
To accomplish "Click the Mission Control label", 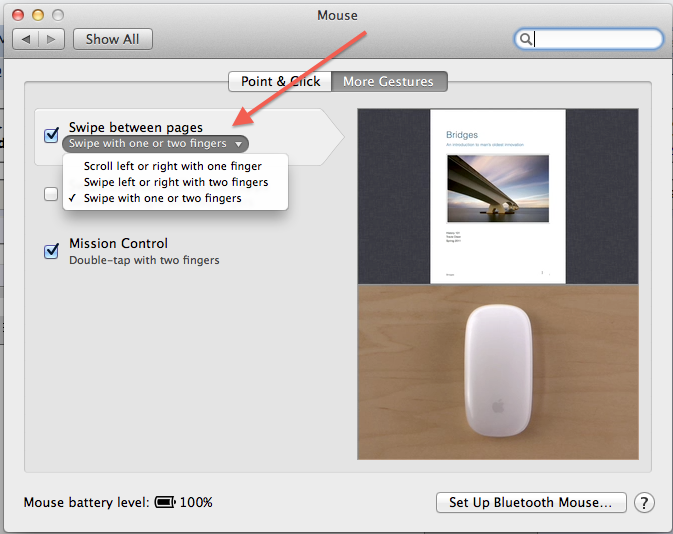I will [118, 243].
